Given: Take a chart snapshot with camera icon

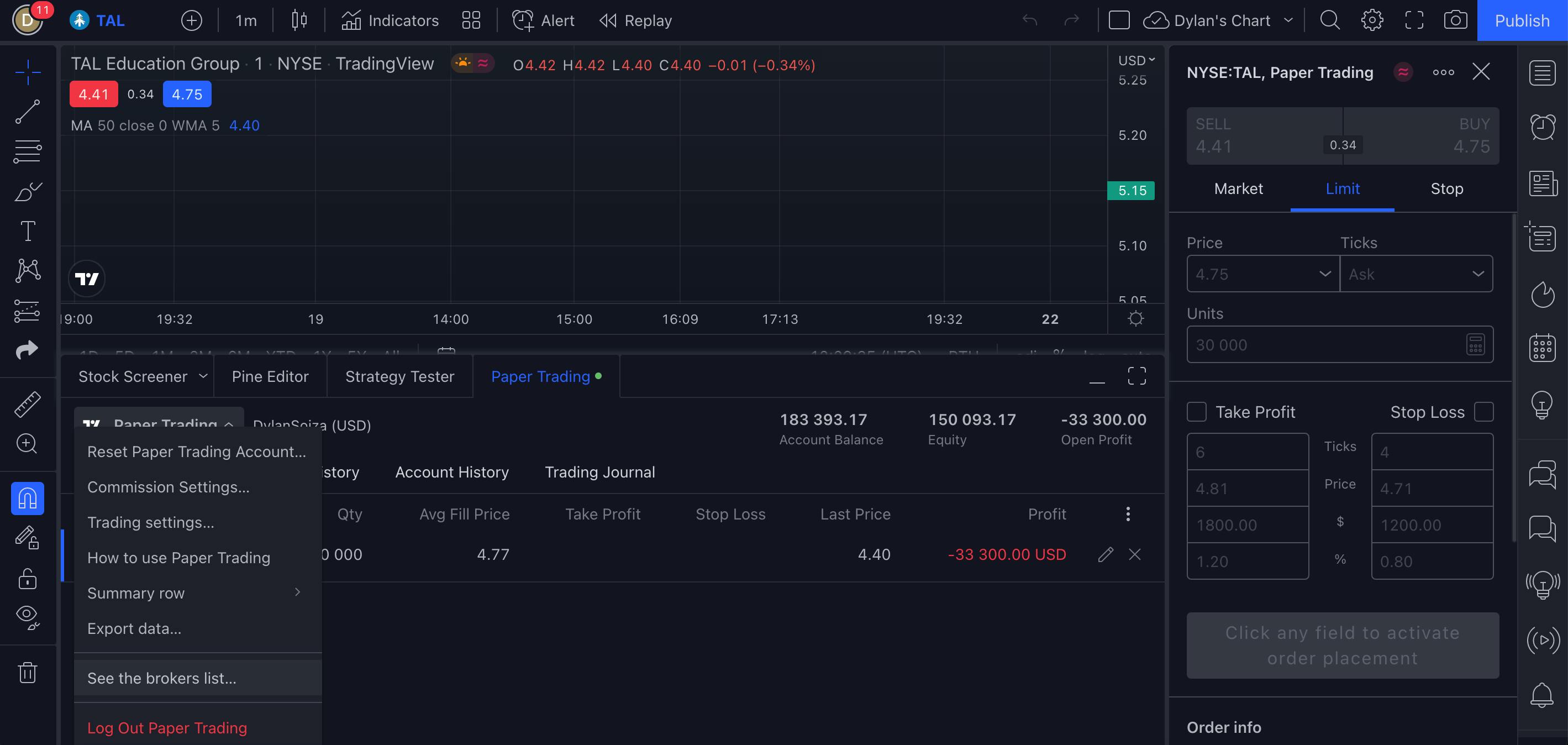Looking at the screenshot, I should [1455, 20].
